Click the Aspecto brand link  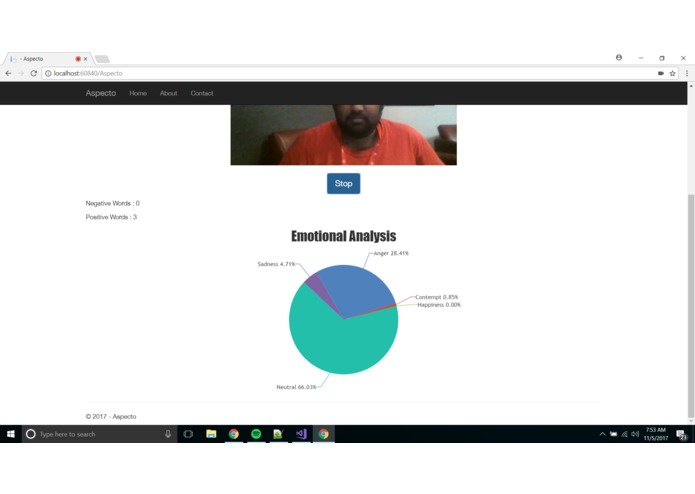tap(101, 93)
